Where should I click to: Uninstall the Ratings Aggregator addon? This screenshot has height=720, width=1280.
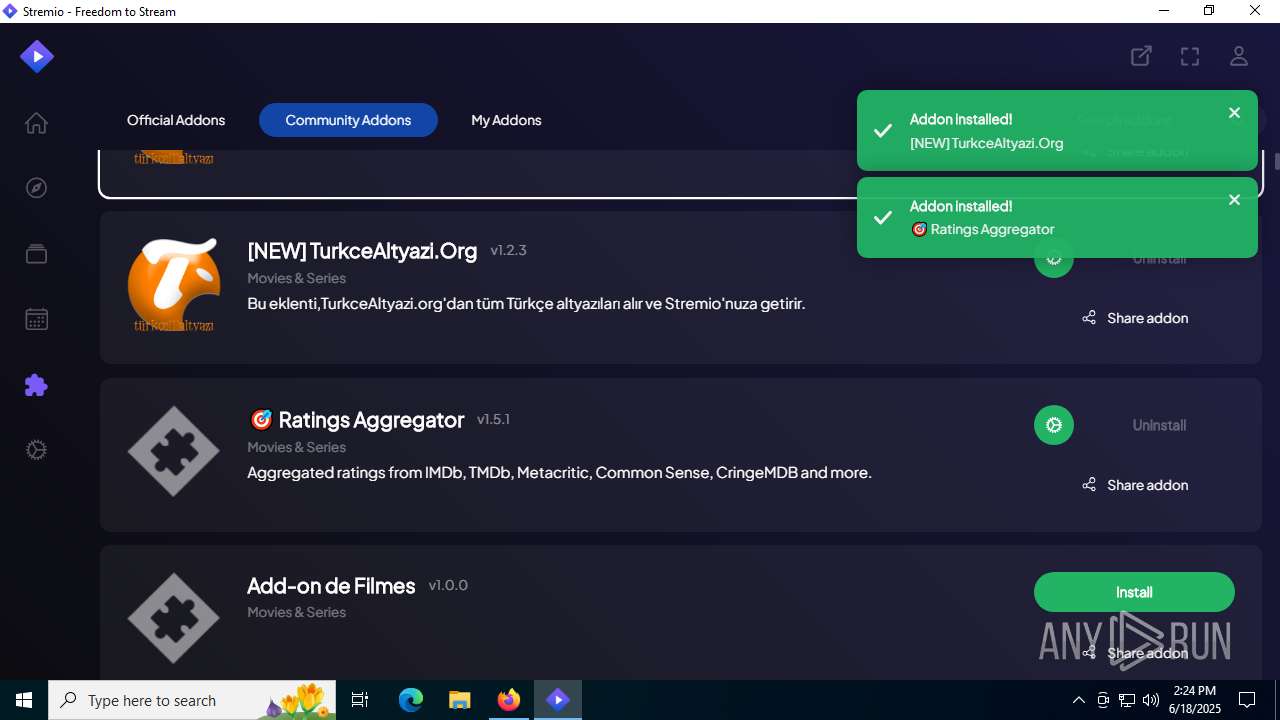(1159, 425)
